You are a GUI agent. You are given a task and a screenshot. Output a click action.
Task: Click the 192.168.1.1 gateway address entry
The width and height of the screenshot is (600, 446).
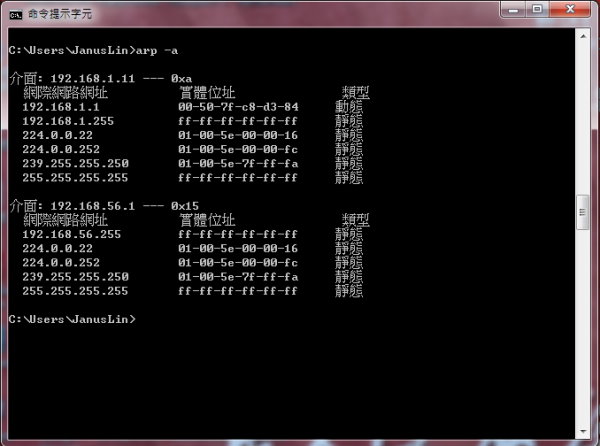61,106
